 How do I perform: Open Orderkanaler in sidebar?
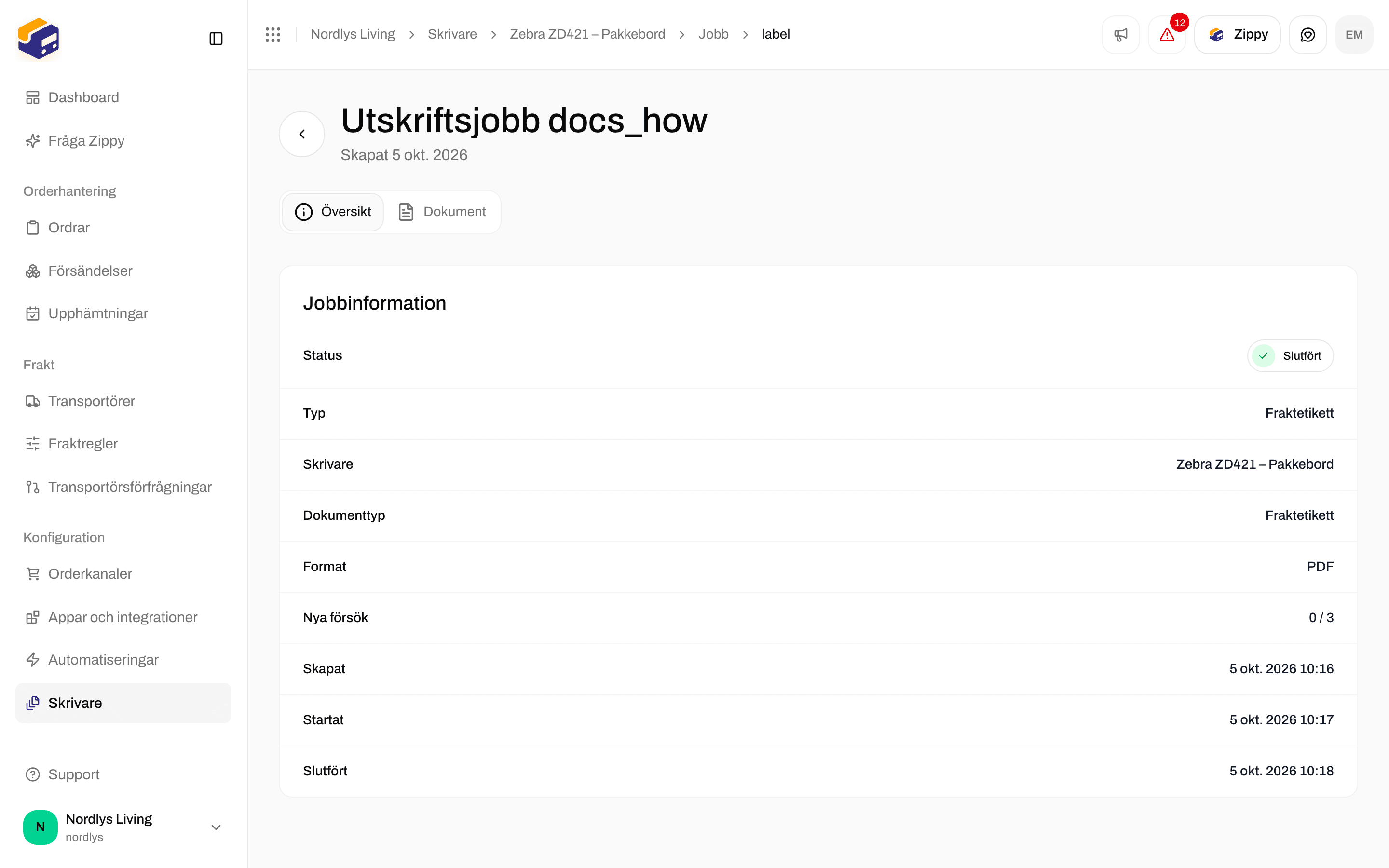tap(123, 574)
